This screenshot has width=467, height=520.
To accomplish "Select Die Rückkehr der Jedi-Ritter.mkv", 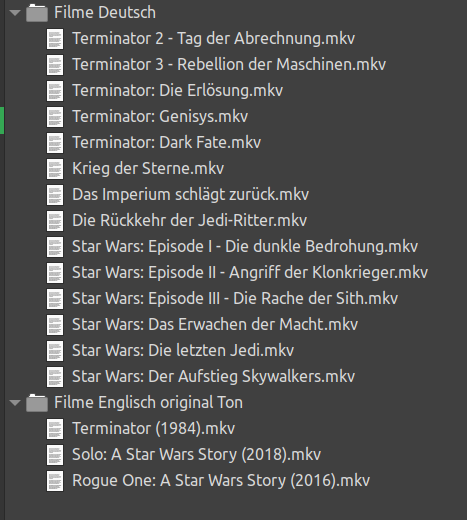I will (190, 220).
